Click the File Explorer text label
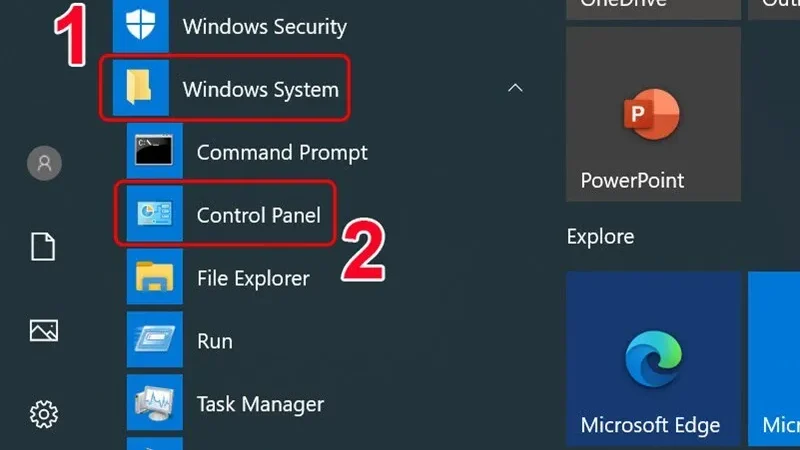Image resolution: width=800 pixels, height=450 pixels. point(253,278)
